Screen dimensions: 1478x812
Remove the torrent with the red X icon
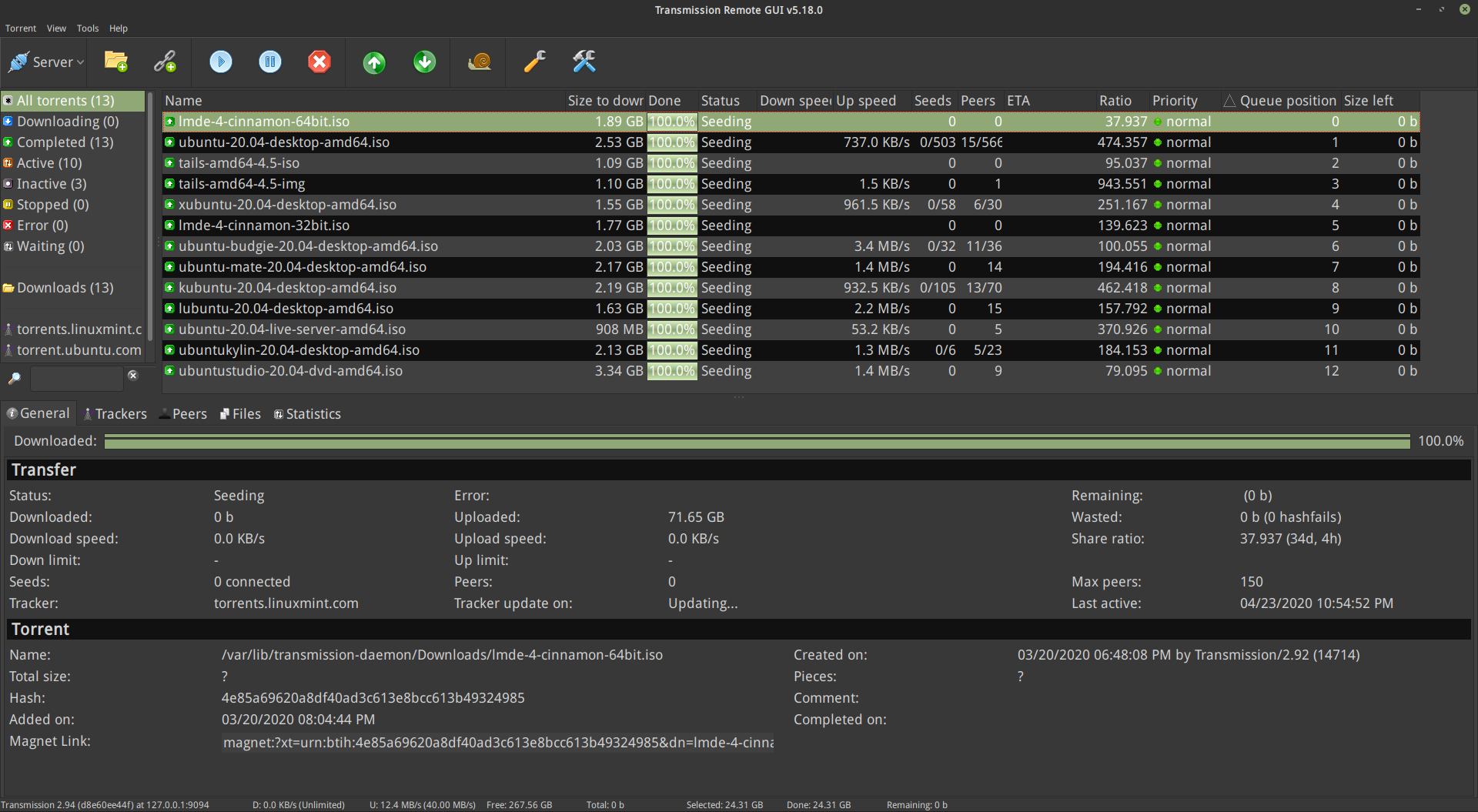pyautogui.click(x=319, y=62)
